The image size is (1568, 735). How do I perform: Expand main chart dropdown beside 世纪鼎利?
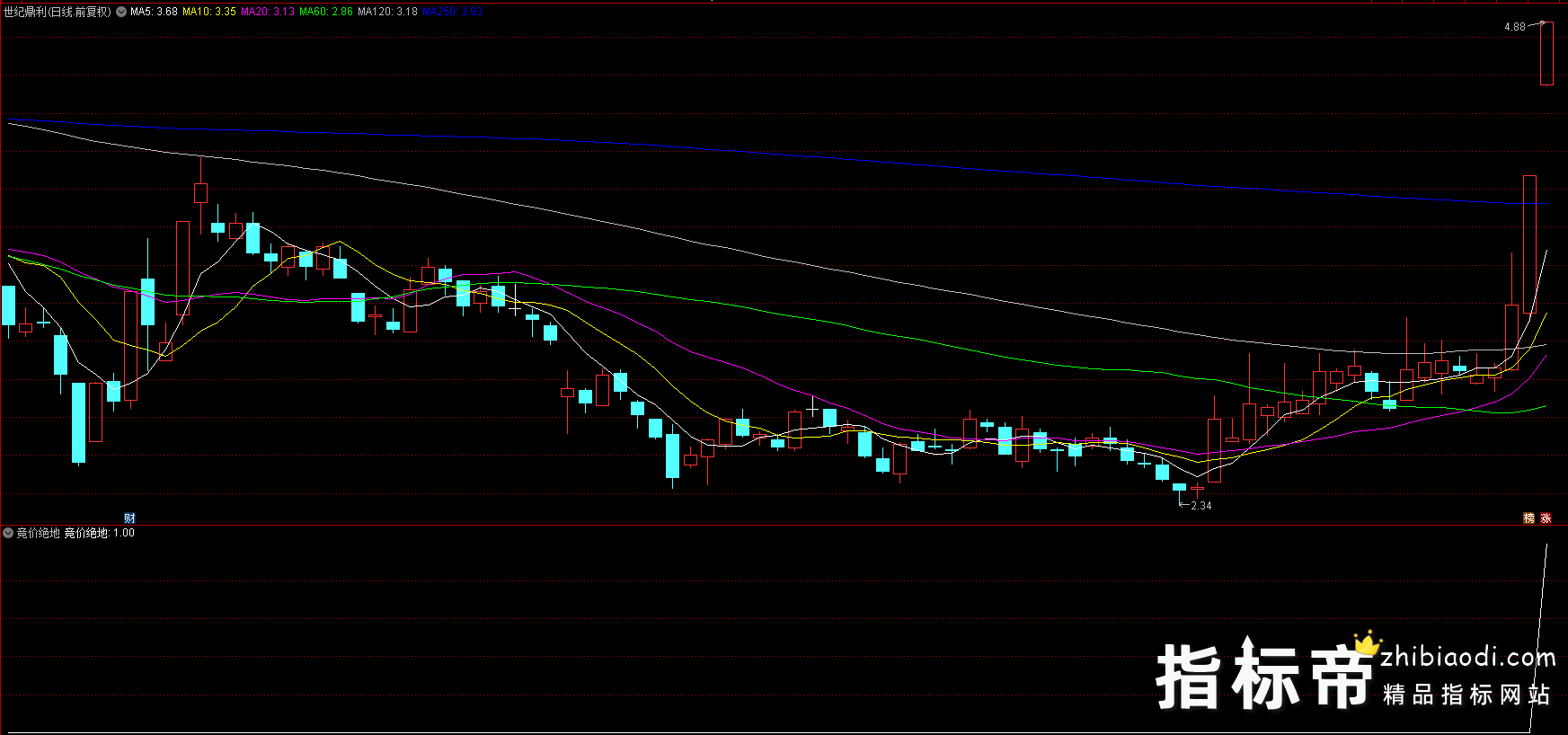[x=121, y=12]
